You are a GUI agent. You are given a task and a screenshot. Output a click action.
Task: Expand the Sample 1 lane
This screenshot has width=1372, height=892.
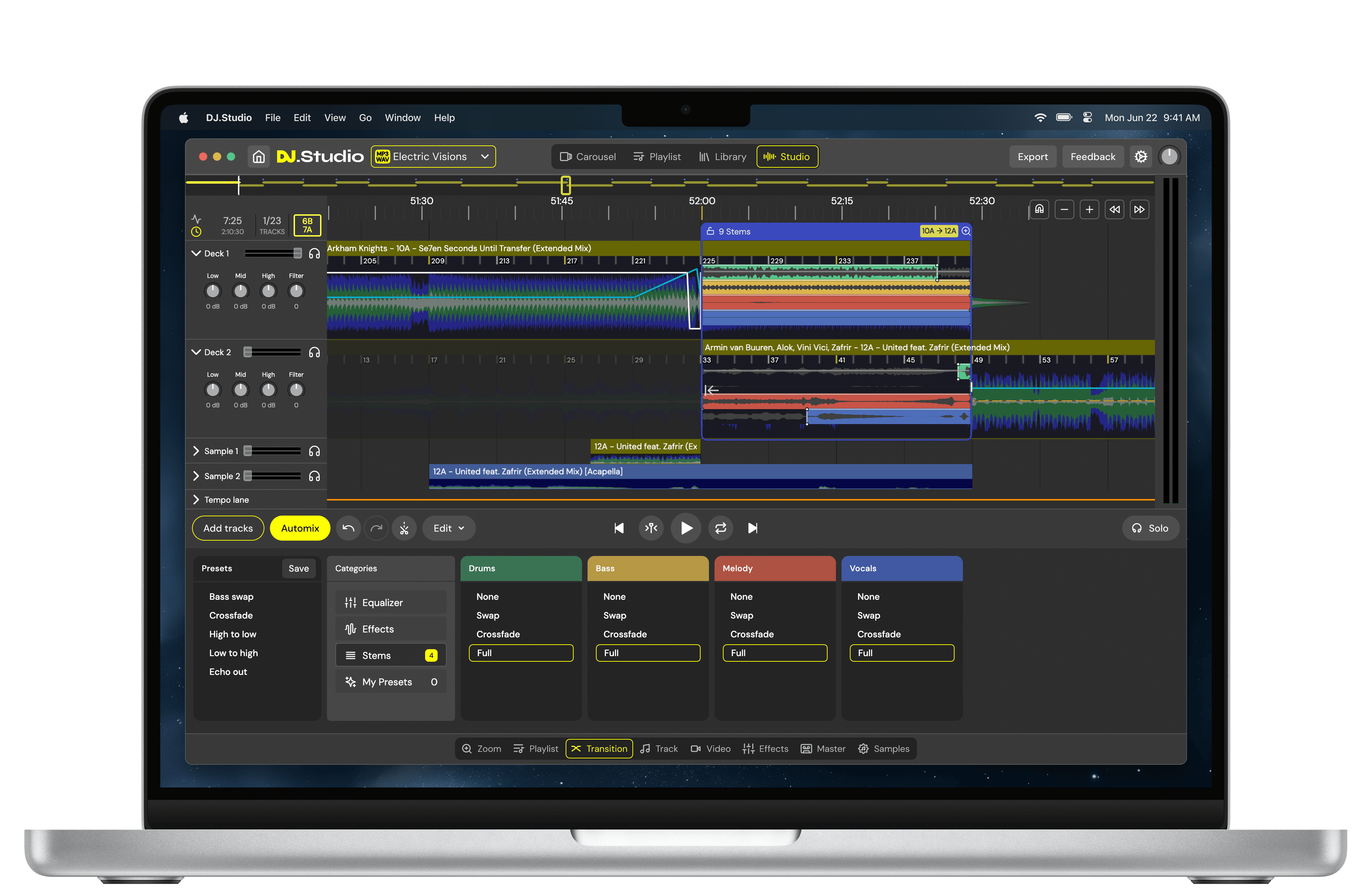click(196, 452)
